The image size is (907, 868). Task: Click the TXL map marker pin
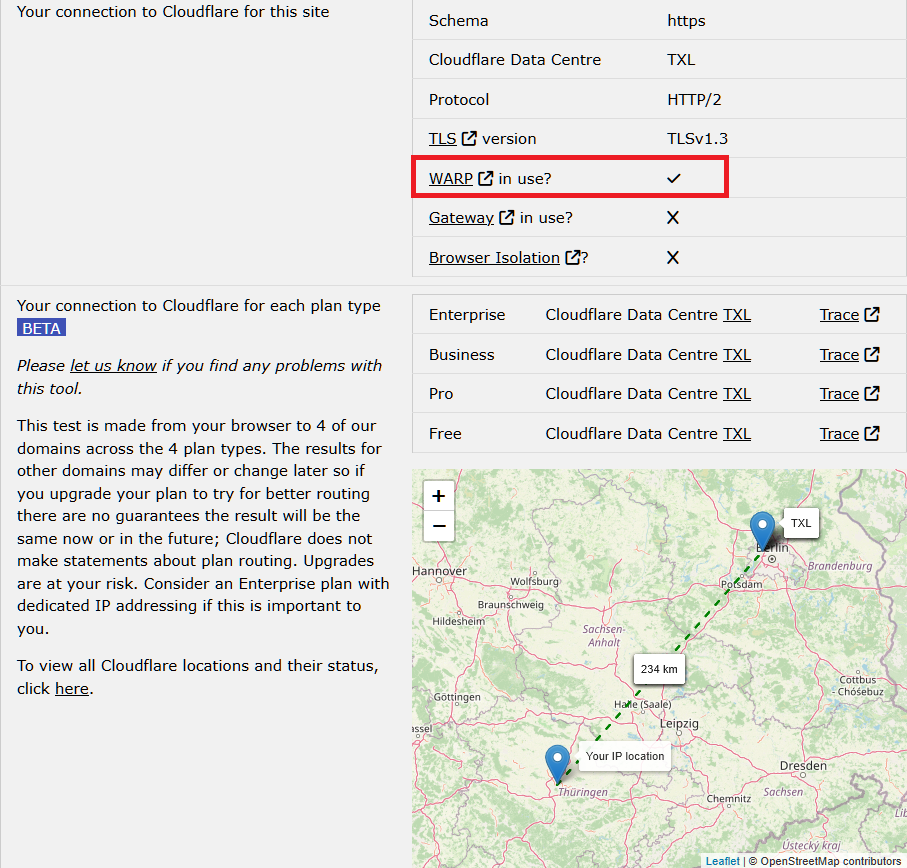pyautogui.click(x=762, y=530)
